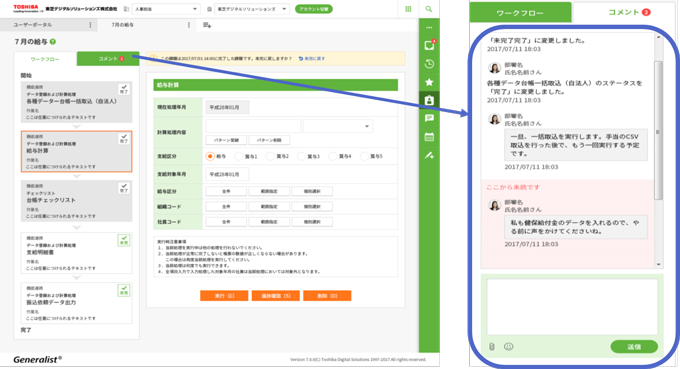Viewport: 680px width, 369px height.
Task: Select the task clipboard icon in sidebar
Action: click(429, 100)
